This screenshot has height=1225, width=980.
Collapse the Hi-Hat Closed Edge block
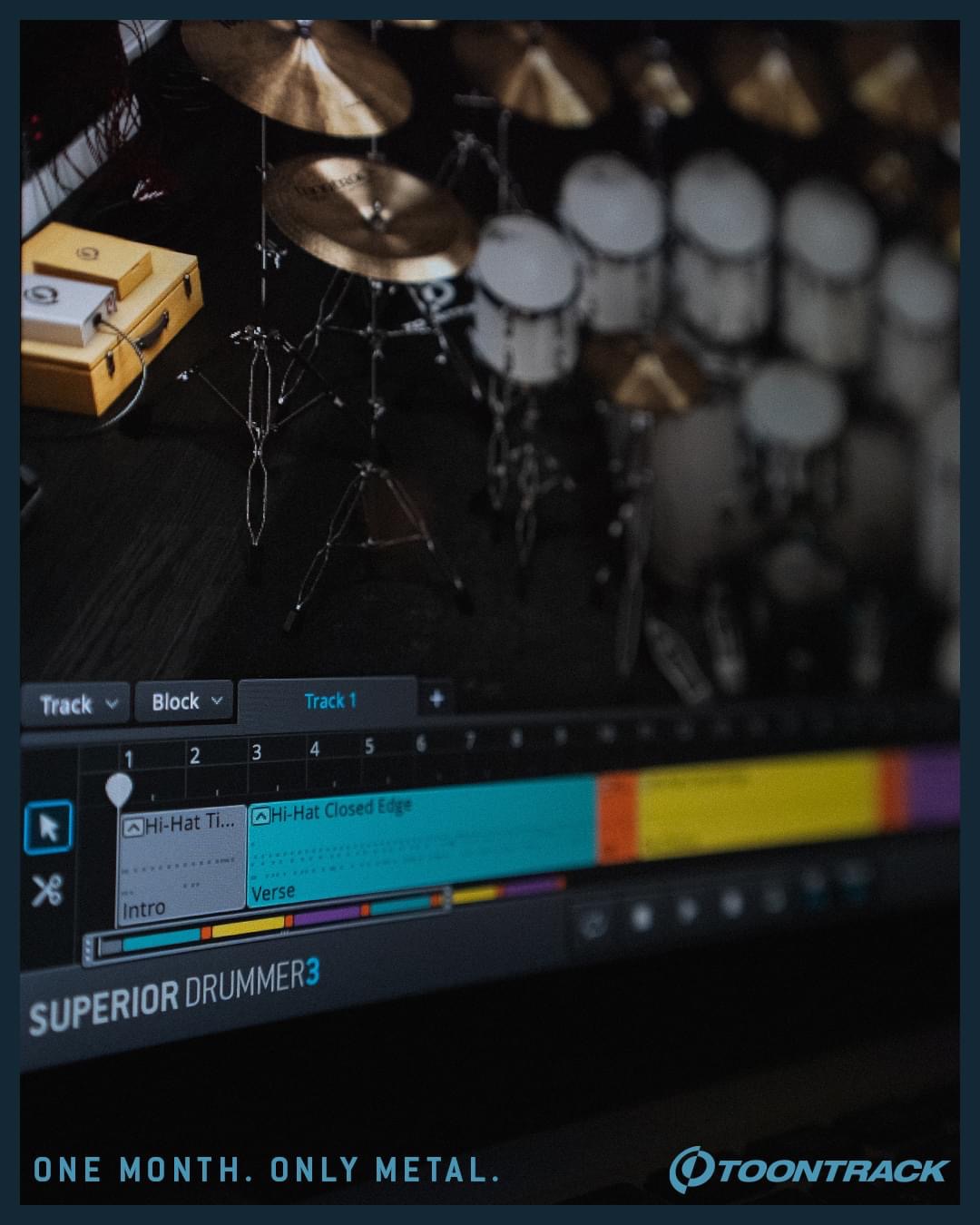pyautogui.click(x=260, y=817)
